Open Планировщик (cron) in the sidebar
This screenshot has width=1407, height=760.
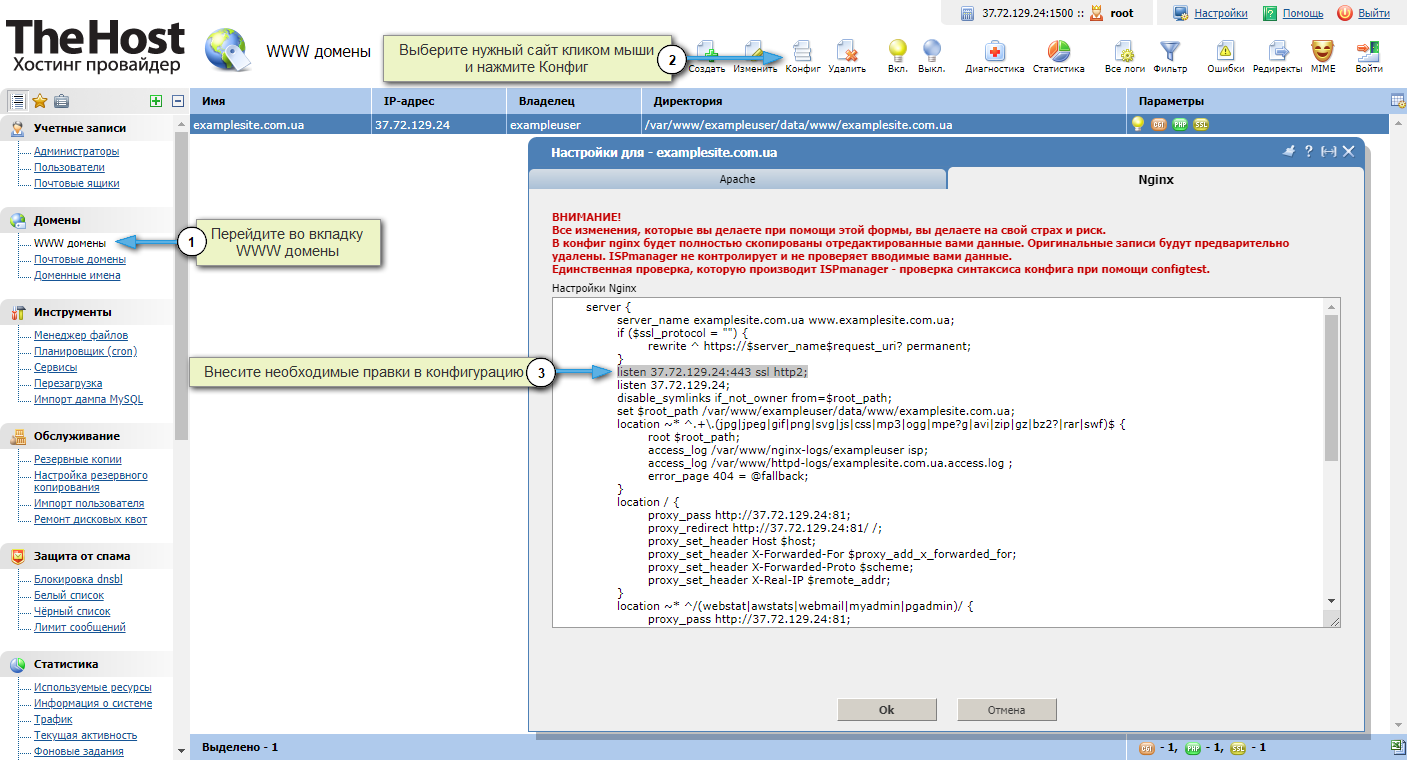85,351
